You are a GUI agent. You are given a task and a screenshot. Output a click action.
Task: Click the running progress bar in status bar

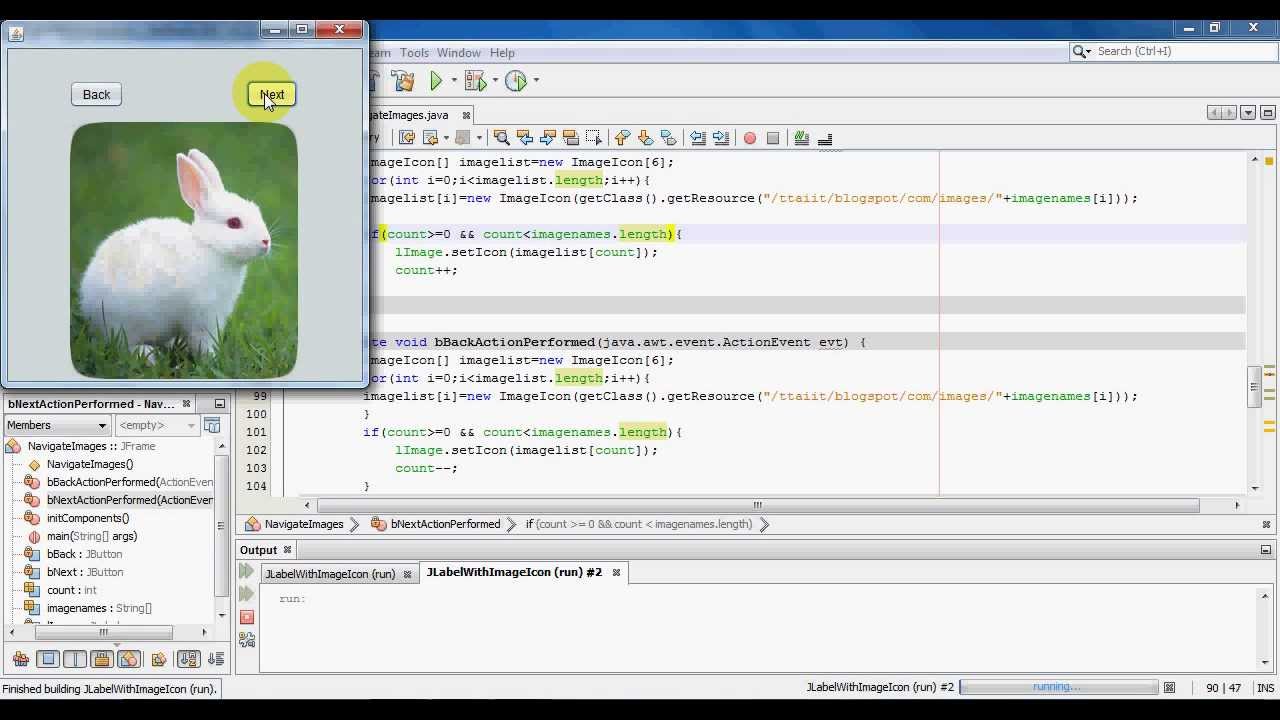1058,687
